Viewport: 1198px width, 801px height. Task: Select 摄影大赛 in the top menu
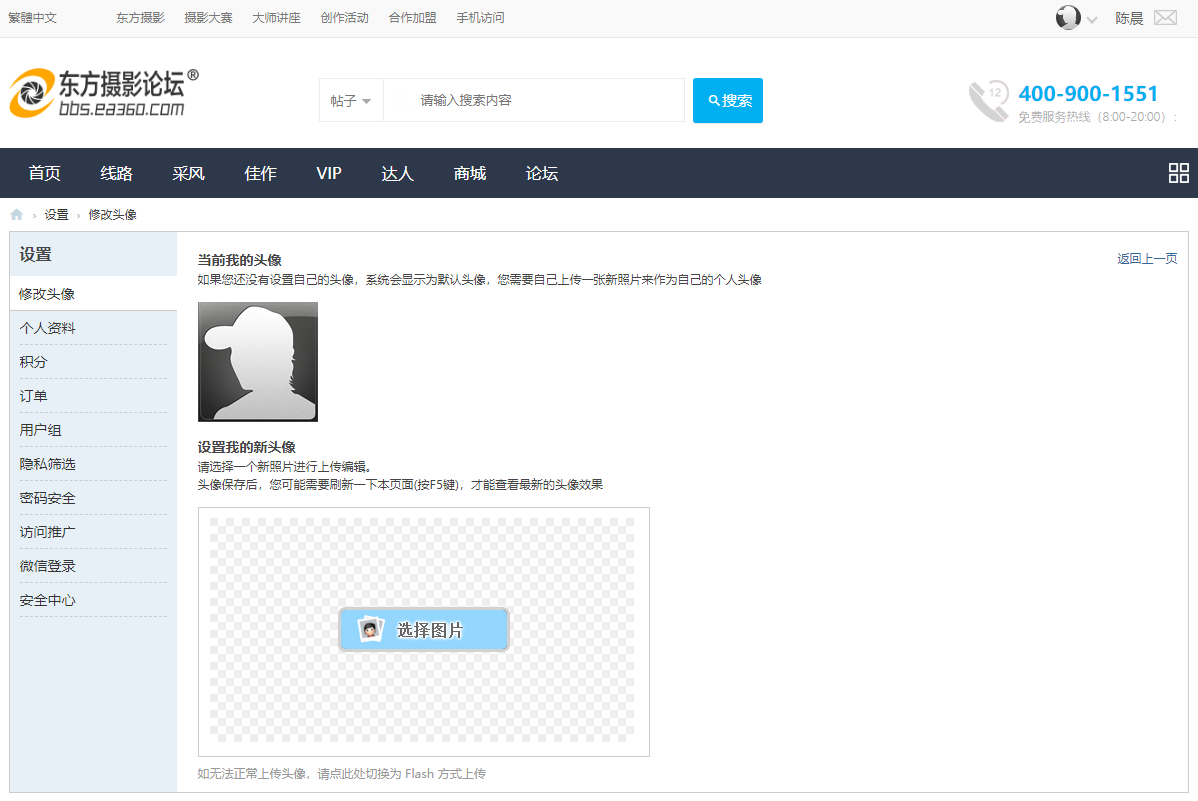click(x=208, y=17)
